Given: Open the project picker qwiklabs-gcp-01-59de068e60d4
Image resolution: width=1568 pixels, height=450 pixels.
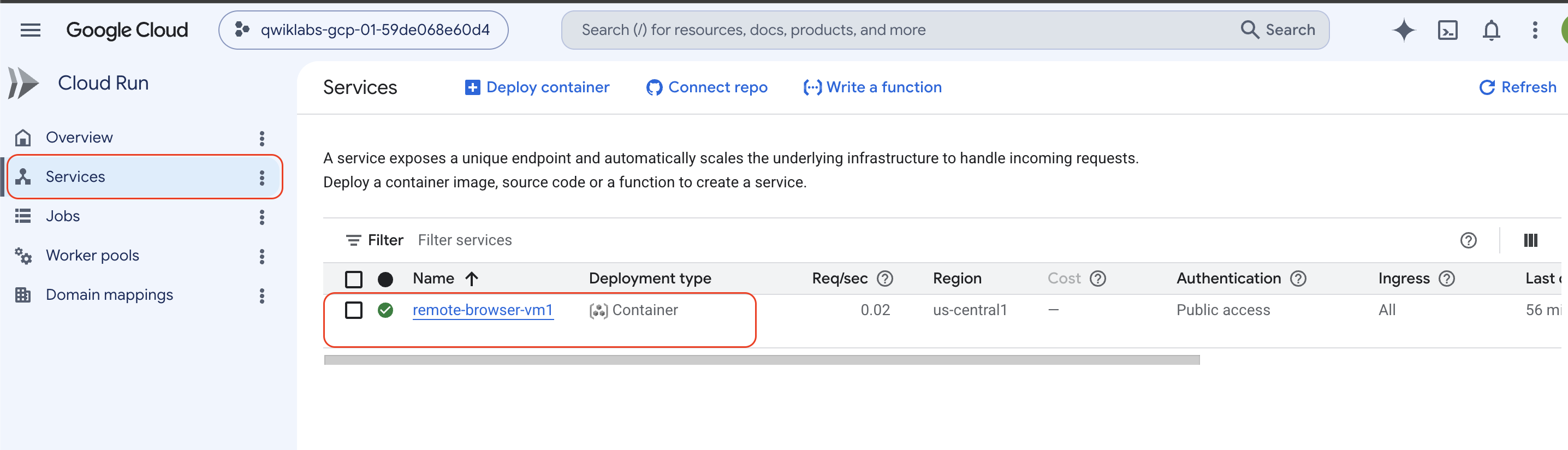Looking at the screenshot, I should pyautogui.click(x=364, y=30).
